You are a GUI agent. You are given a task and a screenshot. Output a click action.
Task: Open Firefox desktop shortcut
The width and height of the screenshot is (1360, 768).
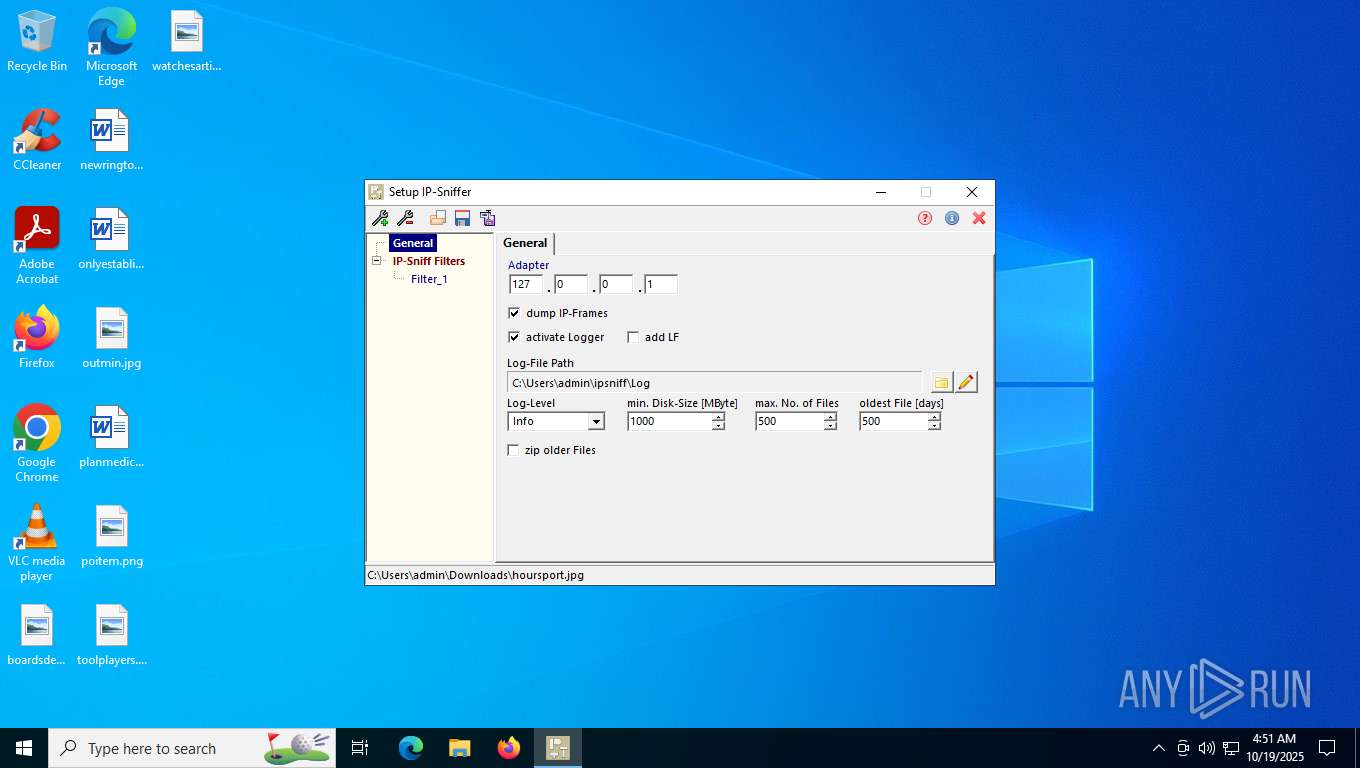(37, 338)
